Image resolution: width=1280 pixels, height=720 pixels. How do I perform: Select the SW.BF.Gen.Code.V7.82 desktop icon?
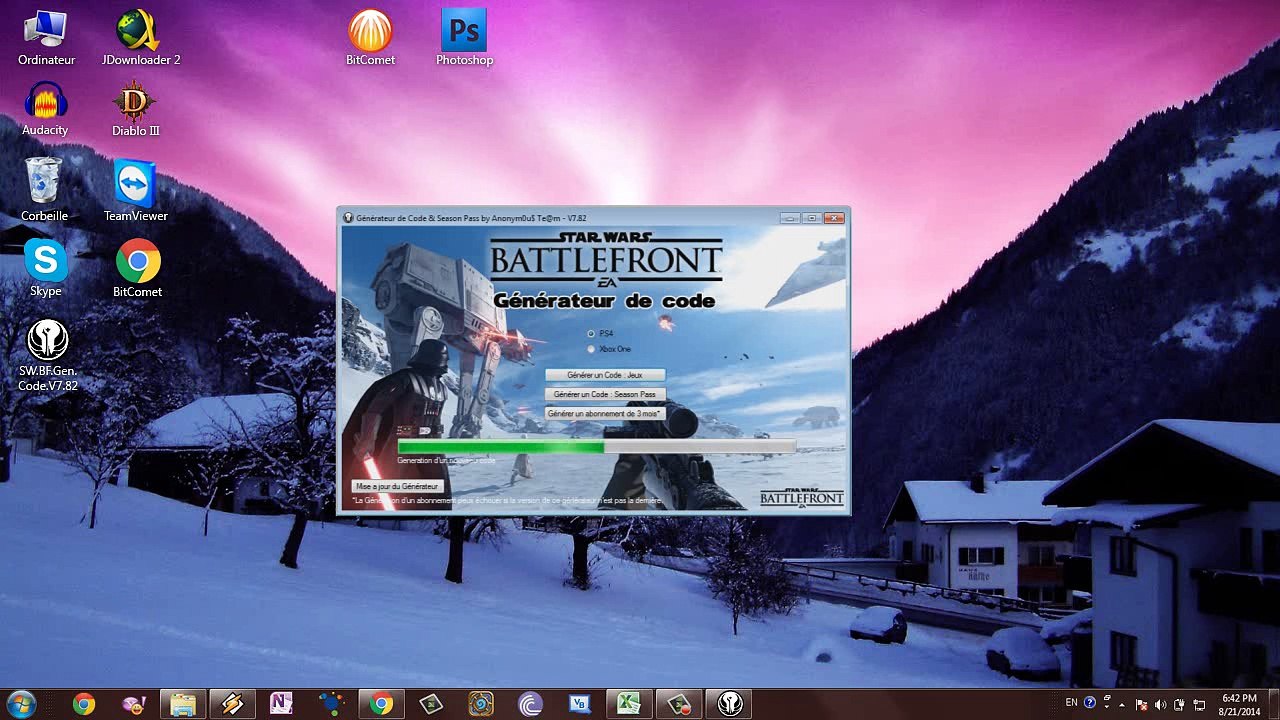point(47,355)
